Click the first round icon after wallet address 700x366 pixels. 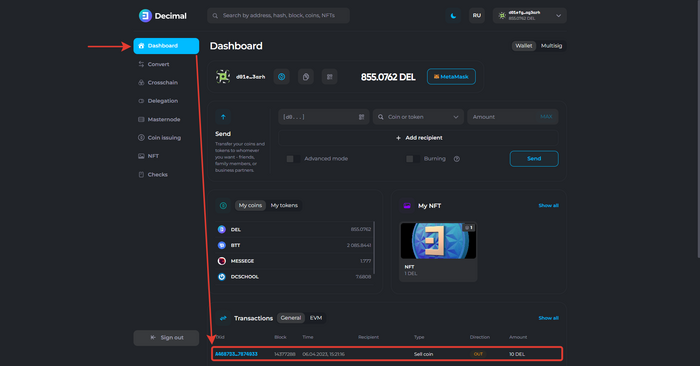pos(282,77)
